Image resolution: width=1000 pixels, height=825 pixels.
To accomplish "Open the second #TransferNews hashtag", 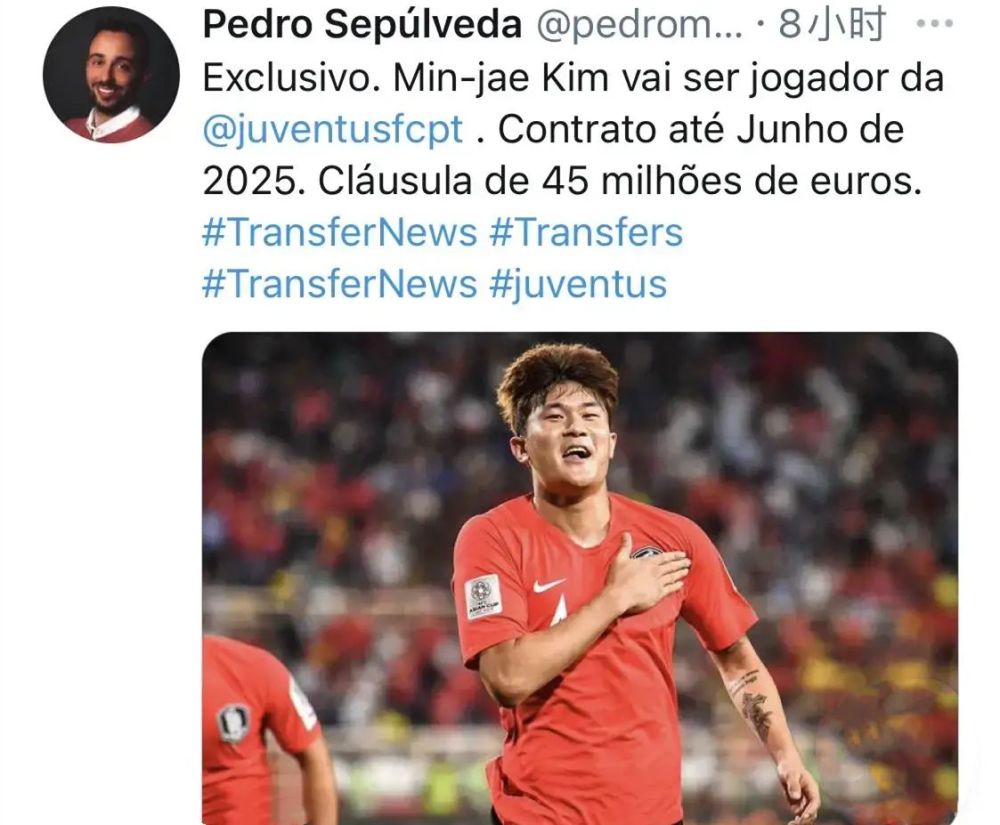I will 340,284.
